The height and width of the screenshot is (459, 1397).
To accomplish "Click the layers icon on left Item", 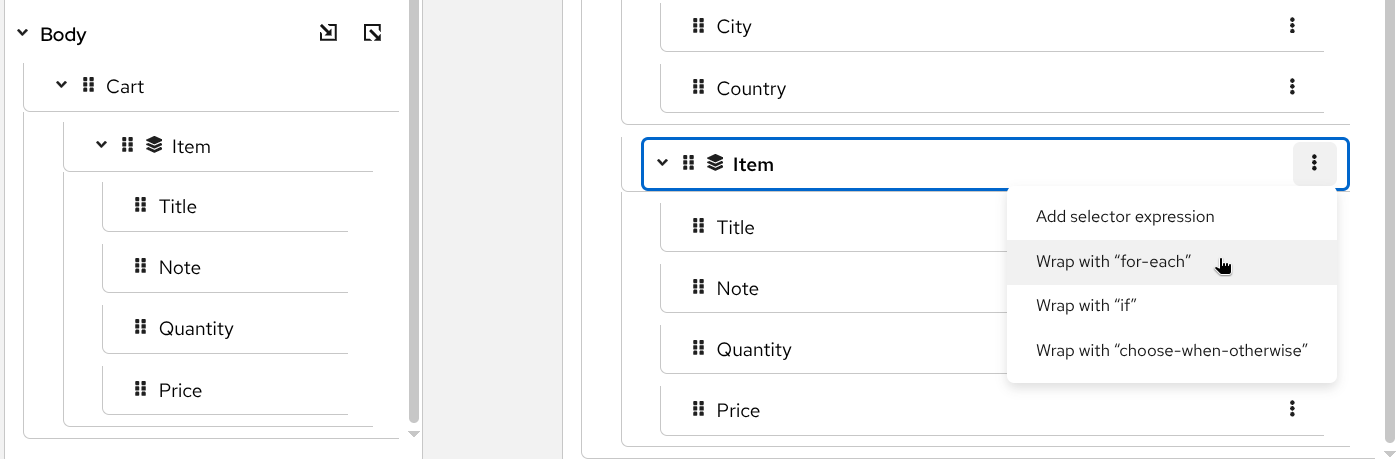I will pyautogui.click(x=154, y=146).
